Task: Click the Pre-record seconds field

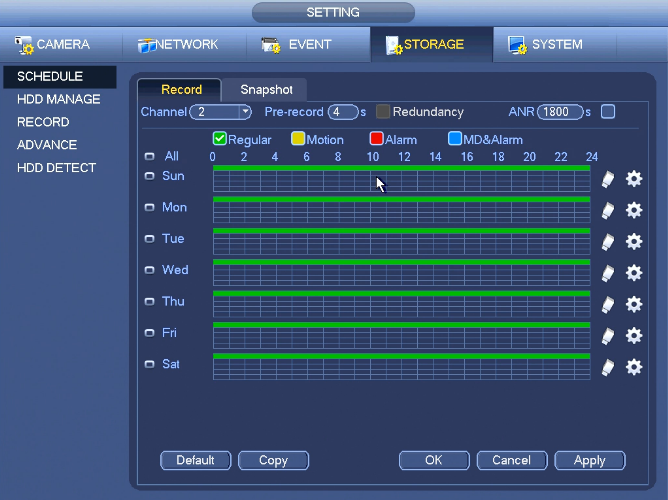Action: pos(342,112)
